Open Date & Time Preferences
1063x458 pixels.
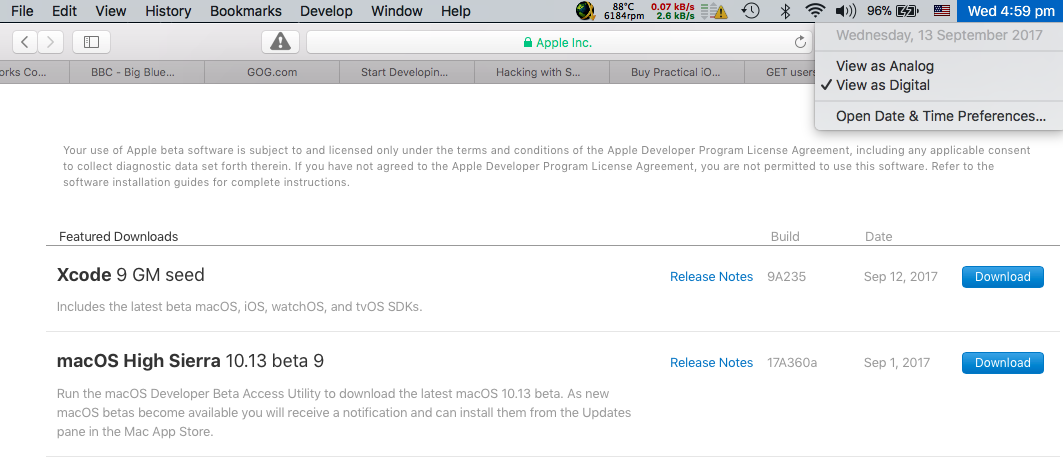click(x=939, y=117)
